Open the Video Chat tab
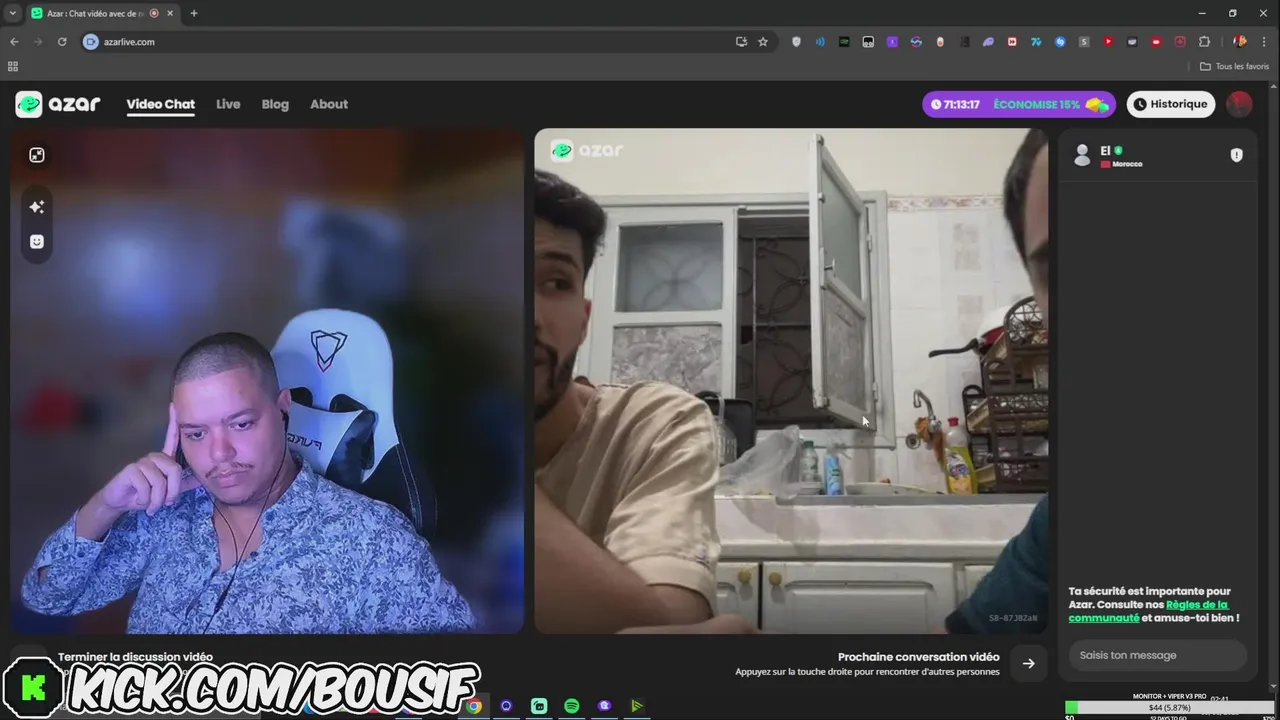The width and height of the screenshot is (1280, 720). pos(160,104)
